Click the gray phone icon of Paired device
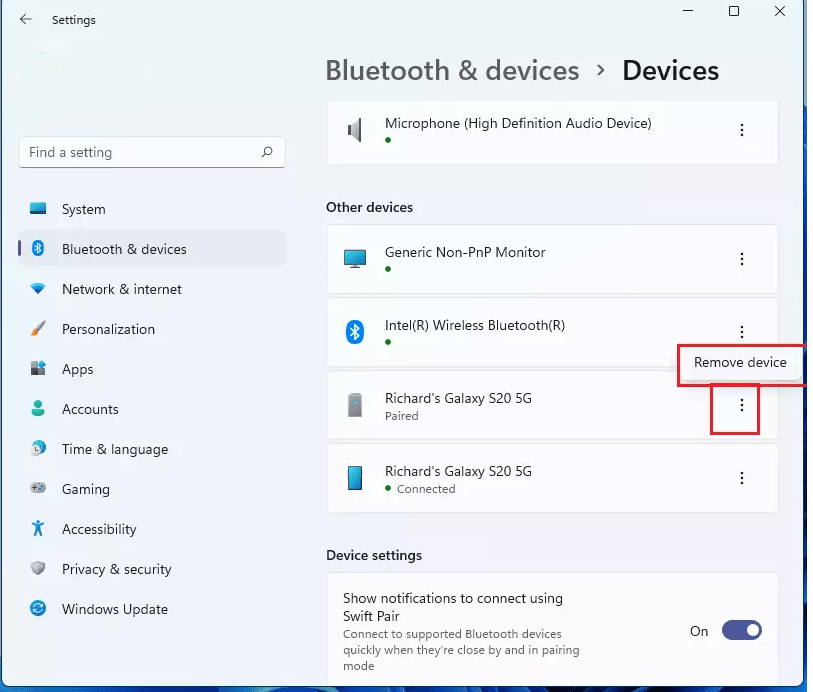This screenshot has width=813, height=692. pyautogui.click(x=355, y=405)
